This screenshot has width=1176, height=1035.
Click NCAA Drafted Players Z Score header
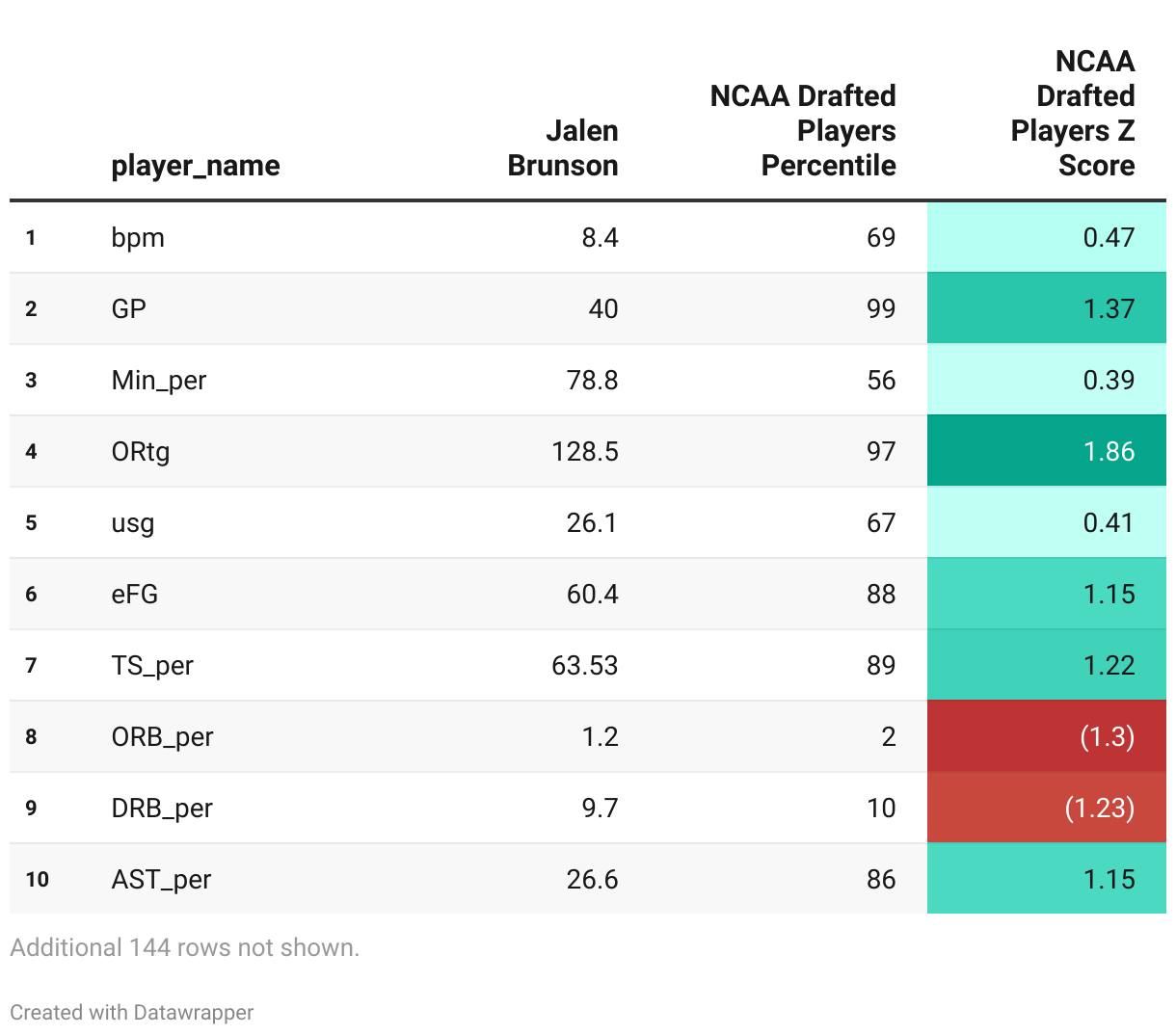click(1072, 114)
